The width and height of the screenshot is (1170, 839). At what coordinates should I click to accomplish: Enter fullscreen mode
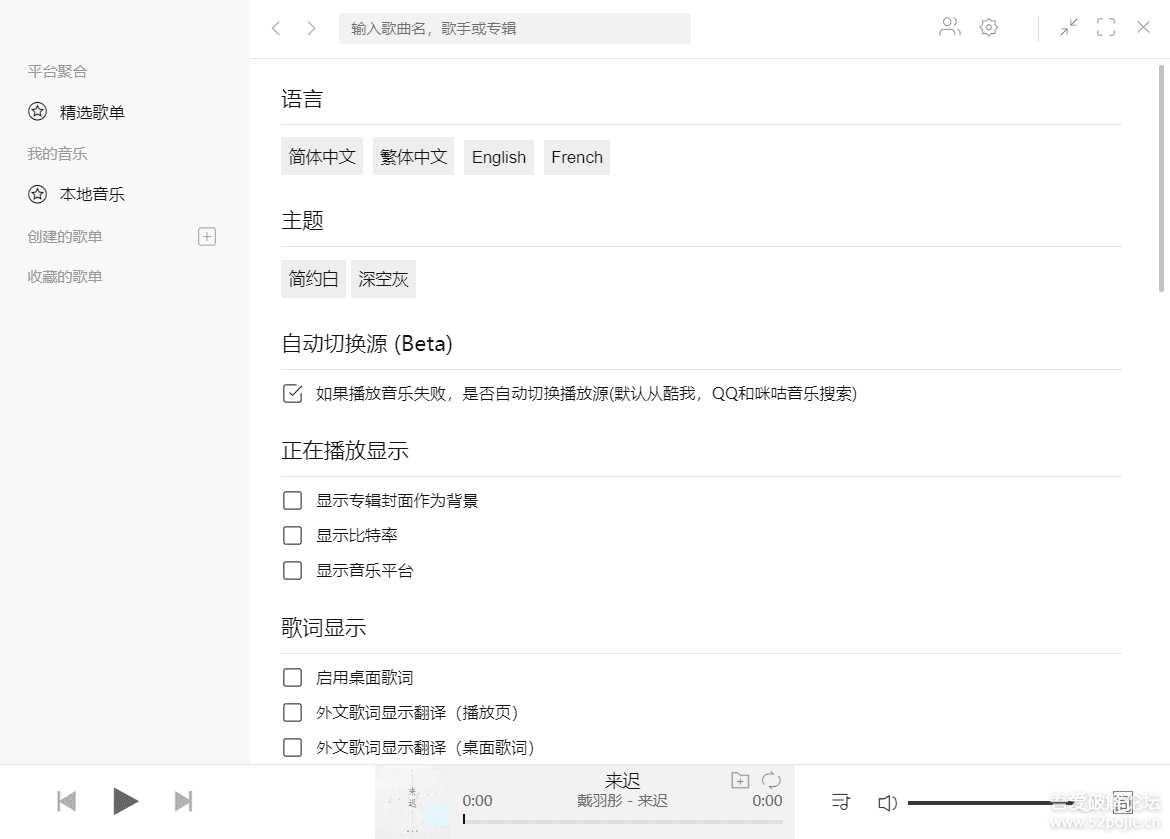click(1106, 27)
